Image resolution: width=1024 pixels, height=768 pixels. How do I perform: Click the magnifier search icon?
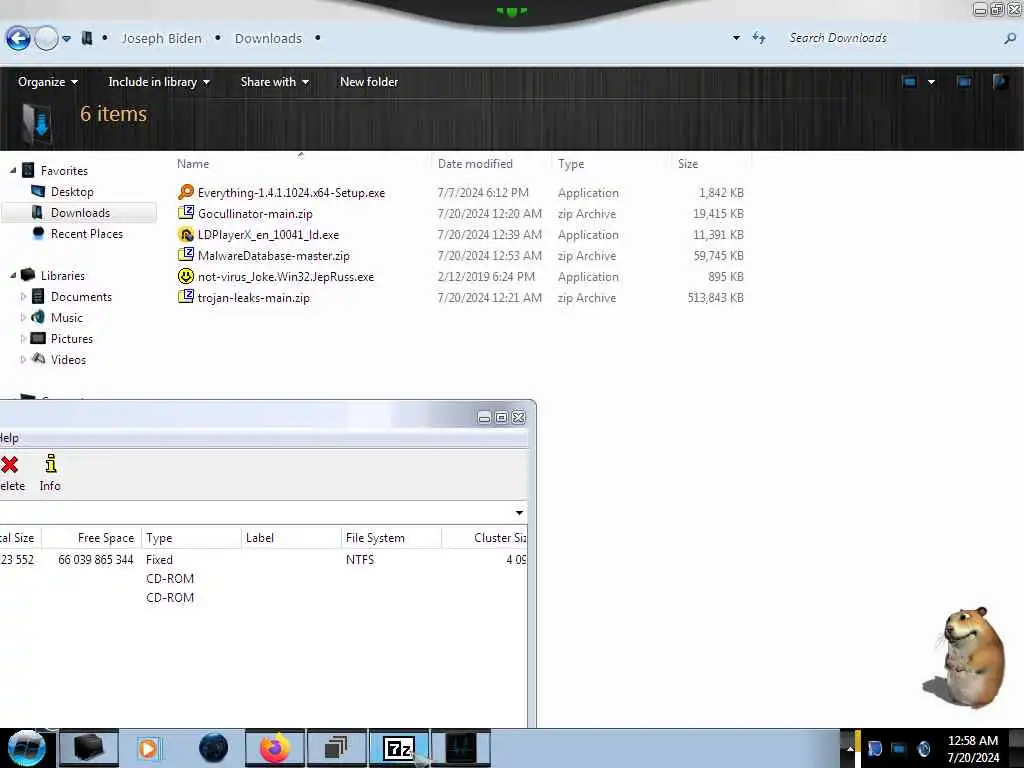pyautogui.click(x=1010, y=39)
